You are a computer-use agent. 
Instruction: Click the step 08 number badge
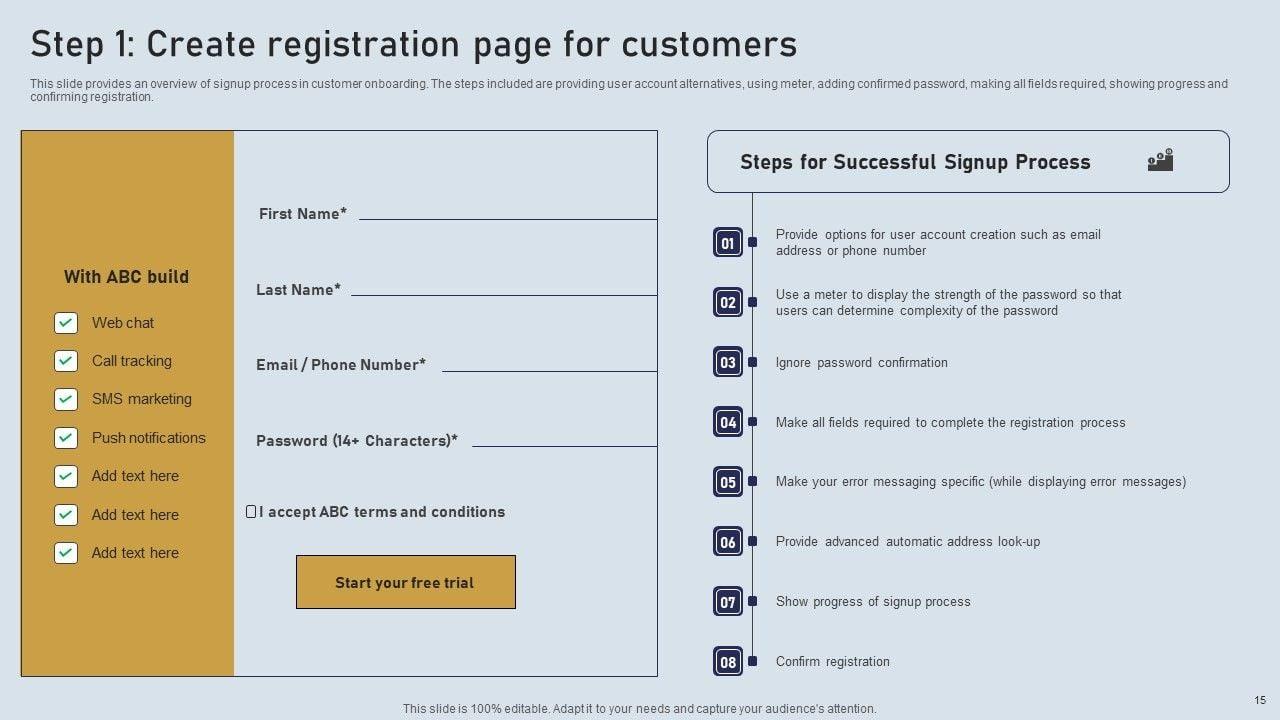pyautogui.click(x=728, y=662)
